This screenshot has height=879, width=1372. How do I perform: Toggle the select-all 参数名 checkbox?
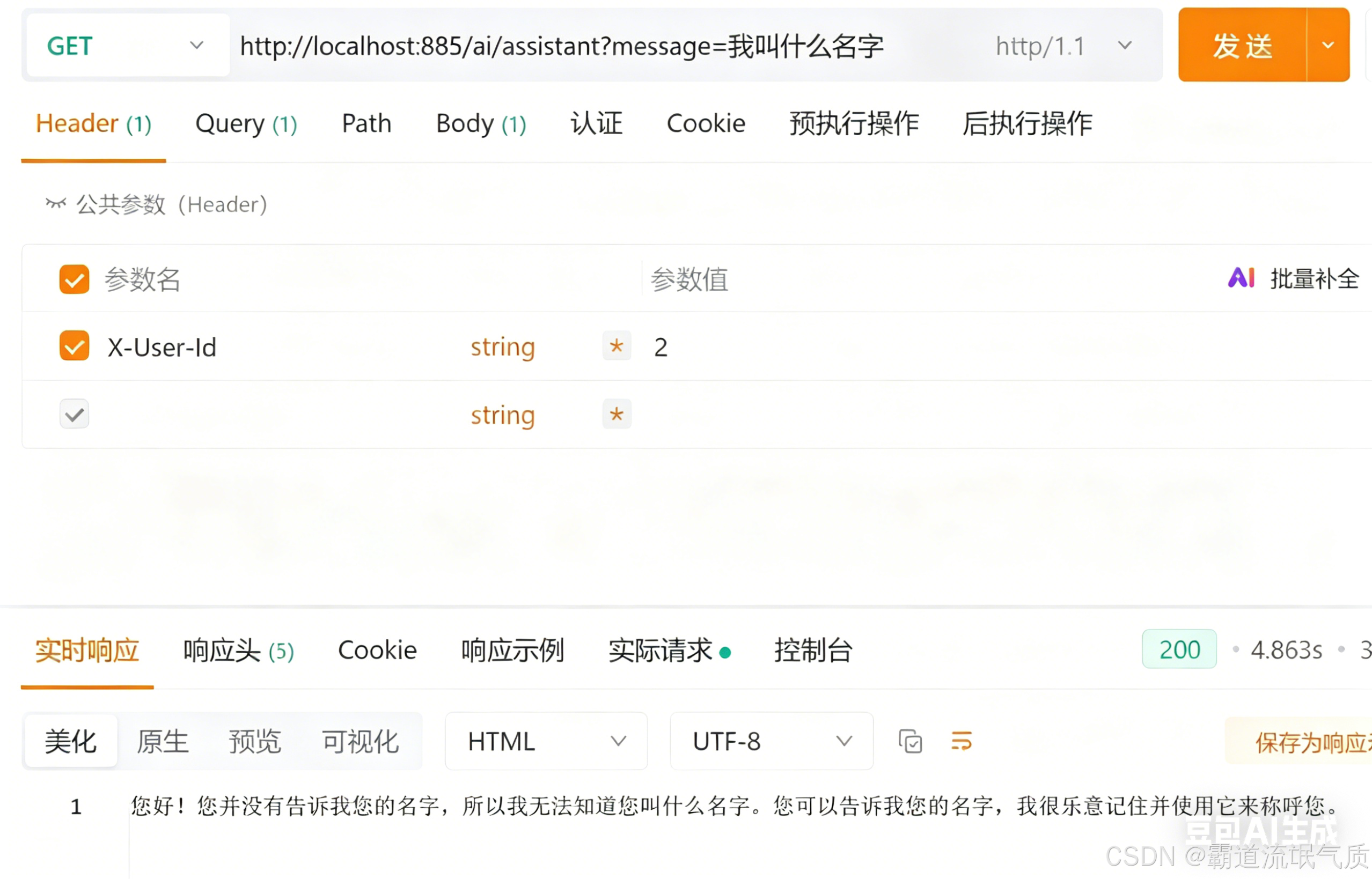coord(74,279)
